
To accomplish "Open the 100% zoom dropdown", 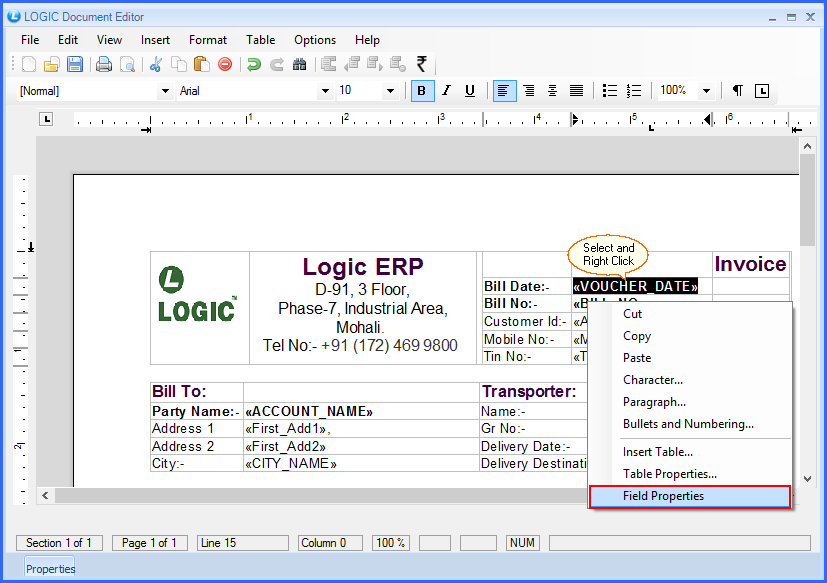I will pos(706,91).
